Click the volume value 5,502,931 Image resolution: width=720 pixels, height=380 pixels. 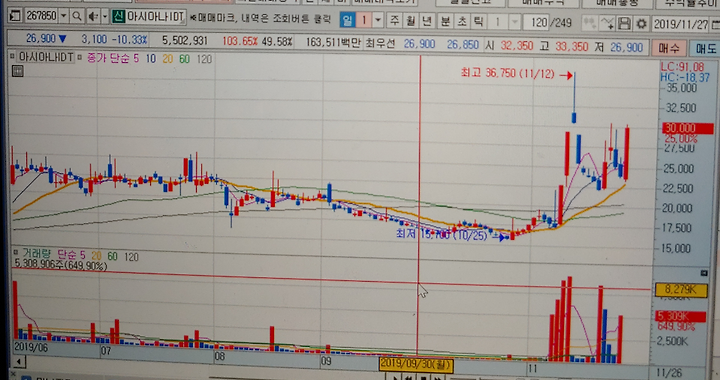(x=185, y=41)
